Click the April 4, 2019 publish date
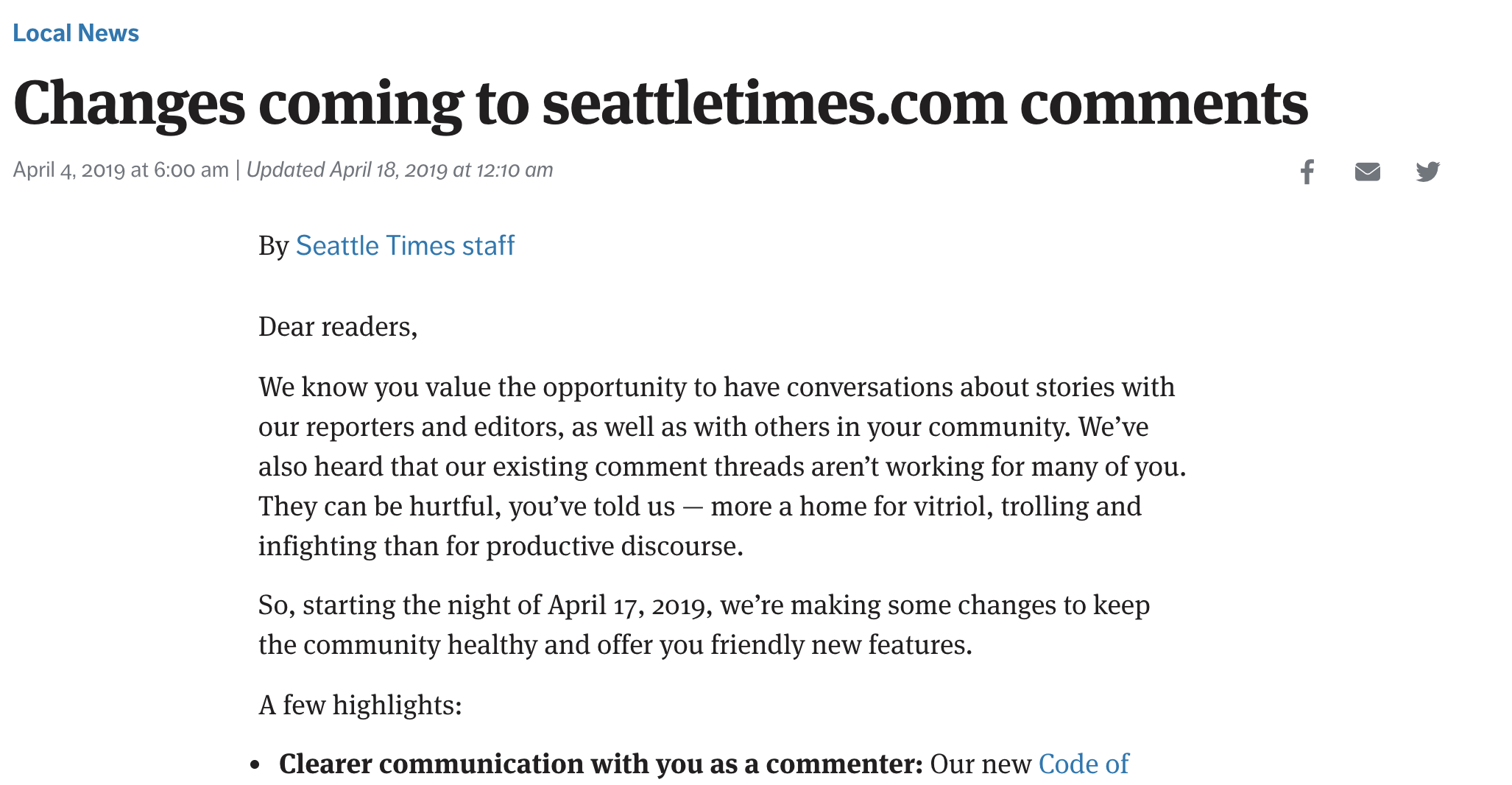This screenshot has width=1512, height=785. pos(121,170)
